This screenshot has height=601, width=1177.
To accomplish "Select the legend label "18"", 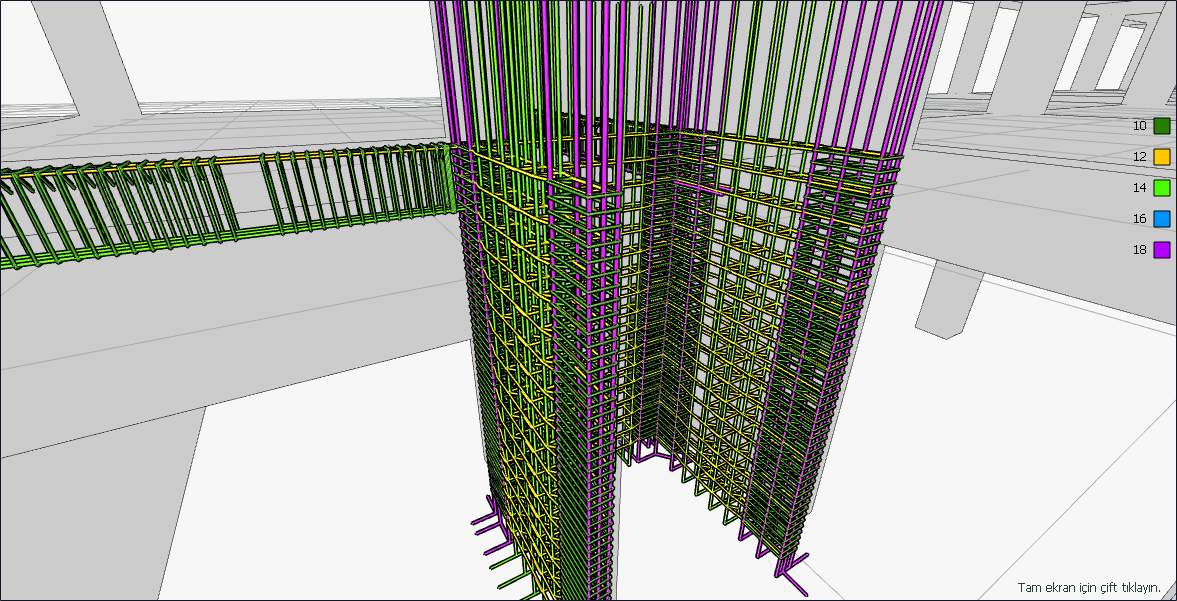I will pyautogui.click(x=1140, y=250).
